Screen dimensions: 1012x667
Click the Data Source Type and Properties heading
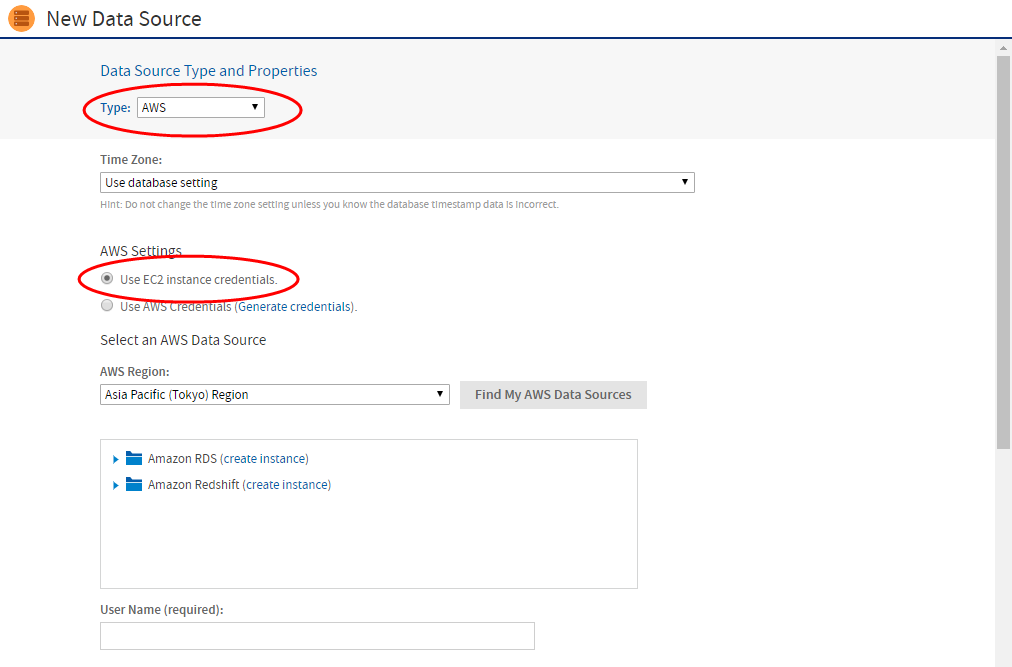click(x=208, y=70)
